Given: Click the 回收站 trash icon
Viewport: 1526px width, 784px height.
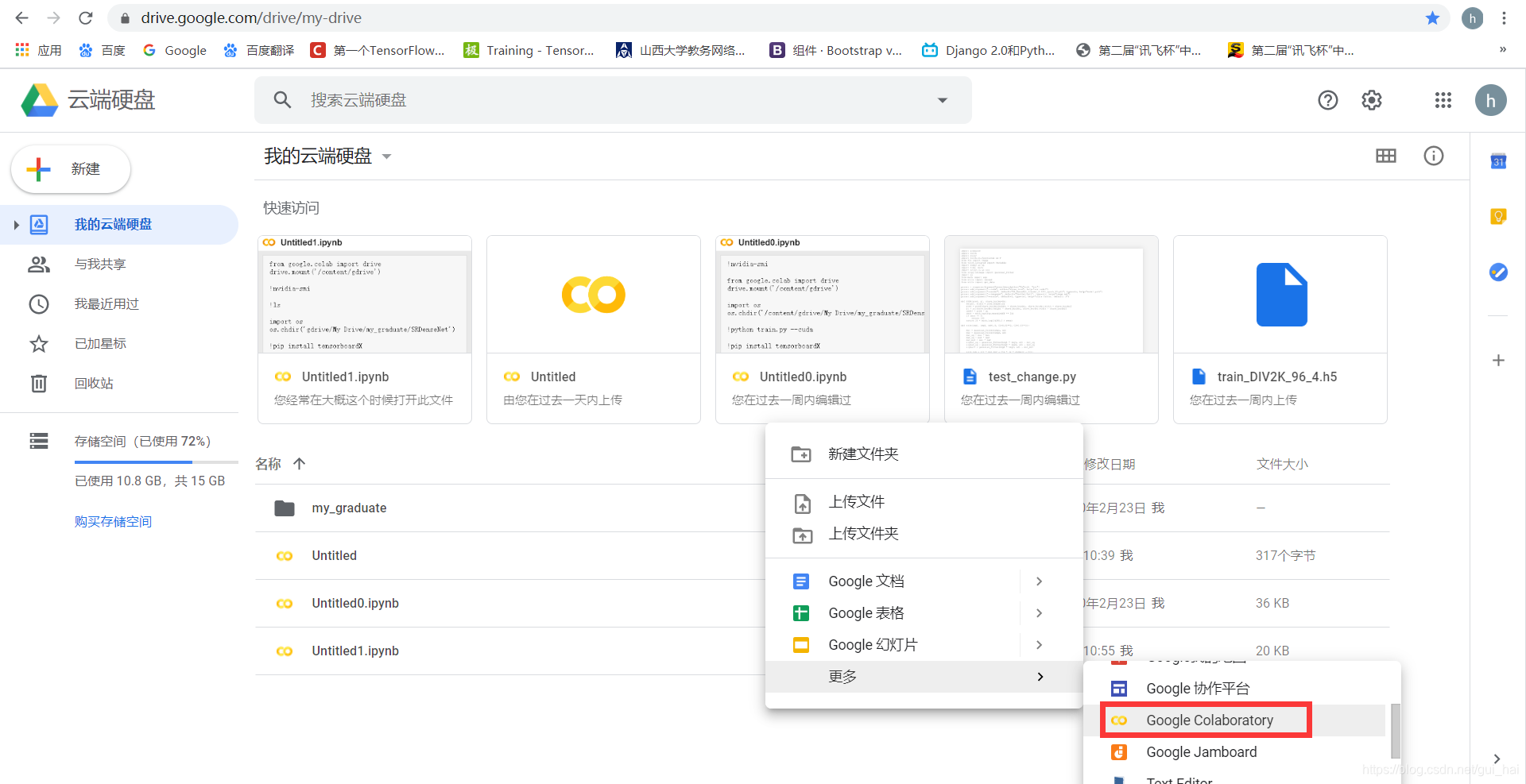Looking at the screenshot, I should click(x=38, y=384).
